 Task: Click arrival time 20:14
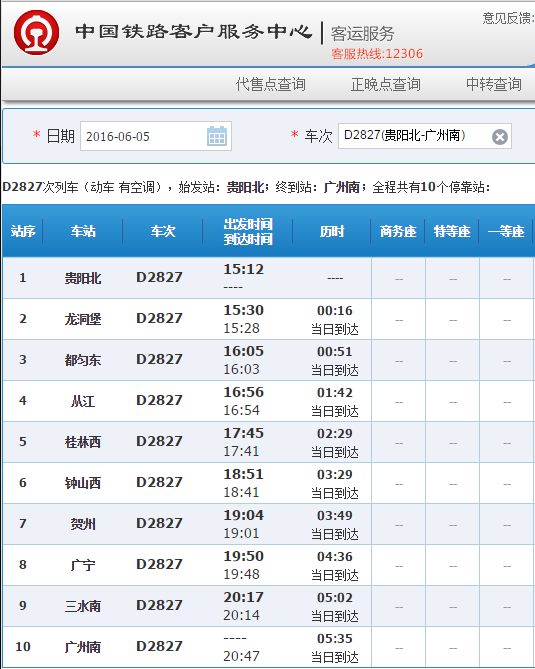tap(241, 615)
